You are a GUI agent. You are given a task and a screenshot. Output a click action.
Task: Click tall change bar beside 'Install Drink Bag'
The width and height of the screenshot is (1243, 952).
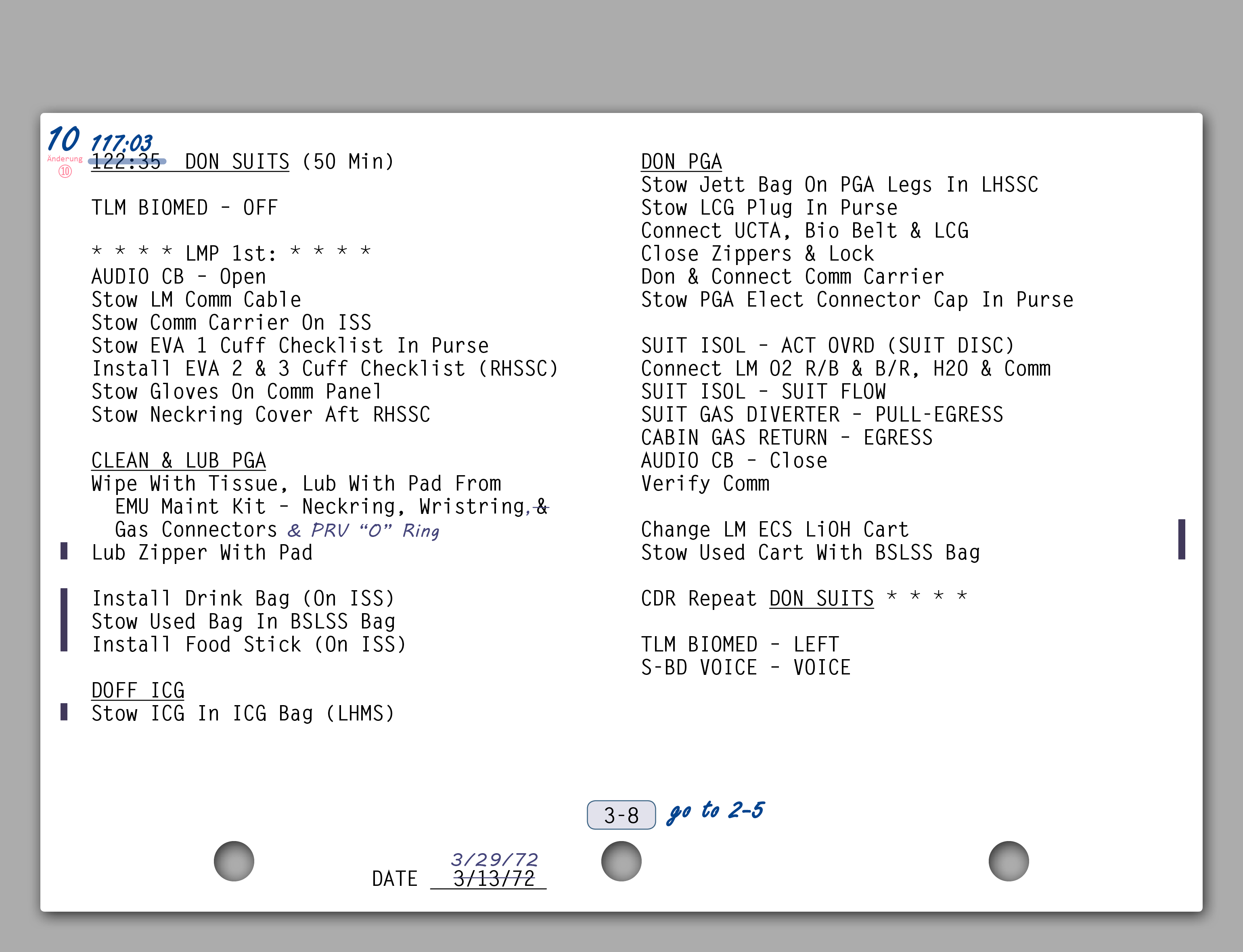64,620
